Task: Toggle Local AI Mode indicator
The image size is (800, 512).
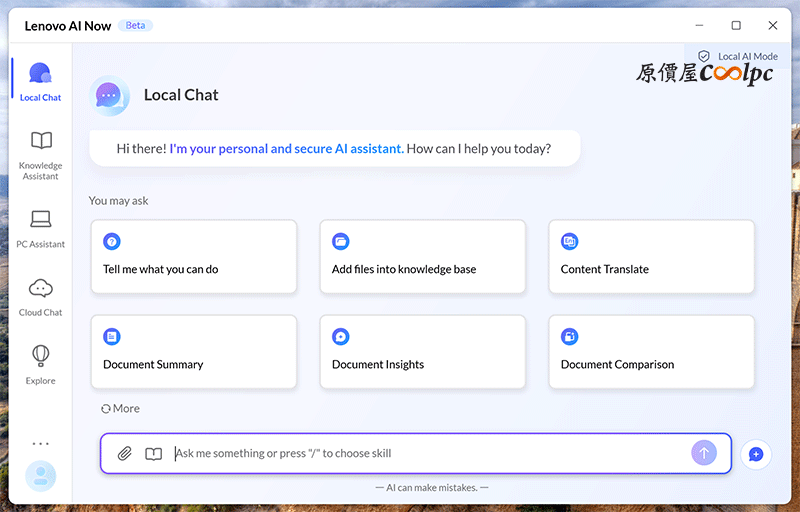Action: [x=738, y=56]
